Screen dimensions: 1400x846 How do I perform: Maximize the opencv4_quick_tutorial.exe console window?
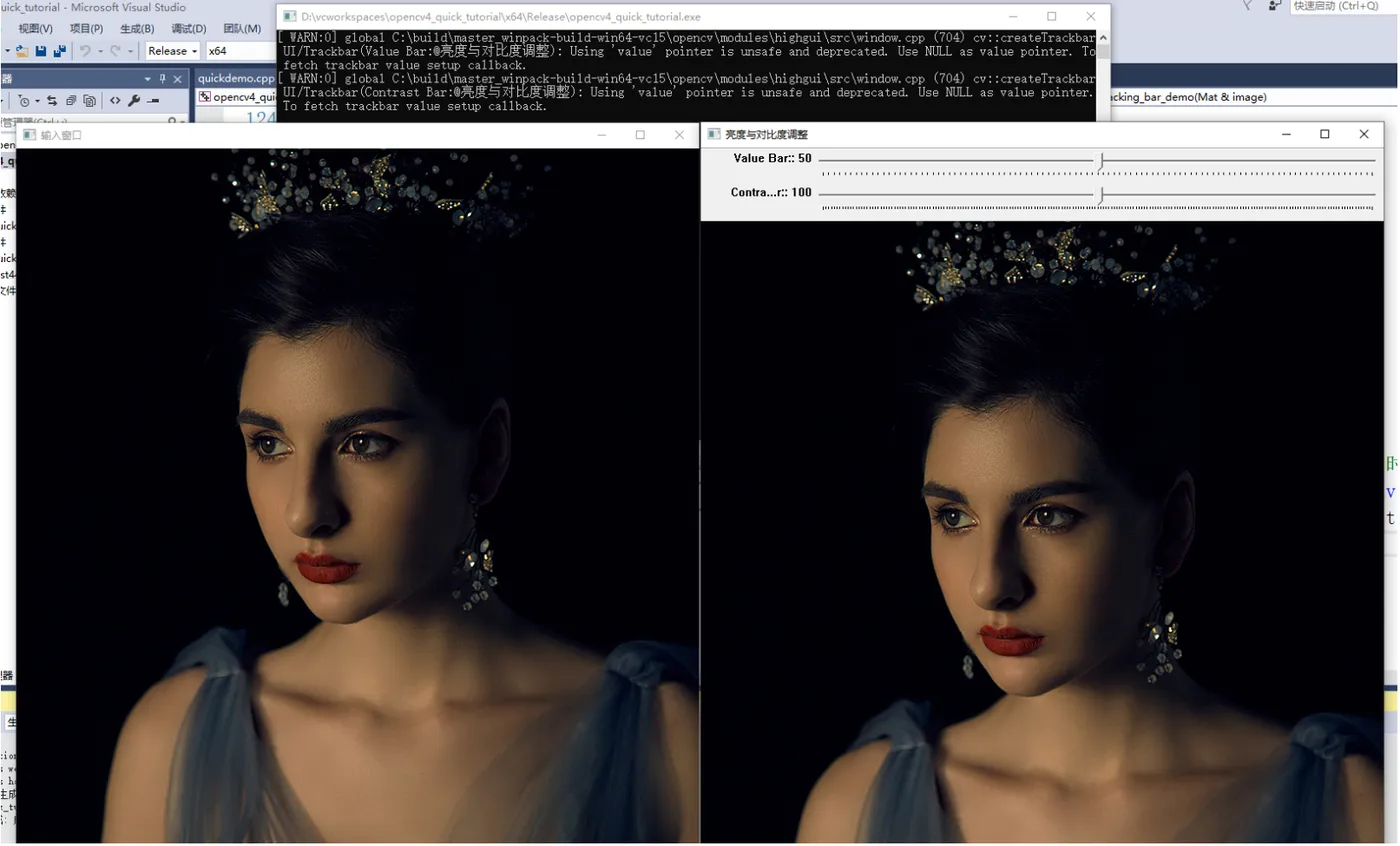click(1051, 17)
